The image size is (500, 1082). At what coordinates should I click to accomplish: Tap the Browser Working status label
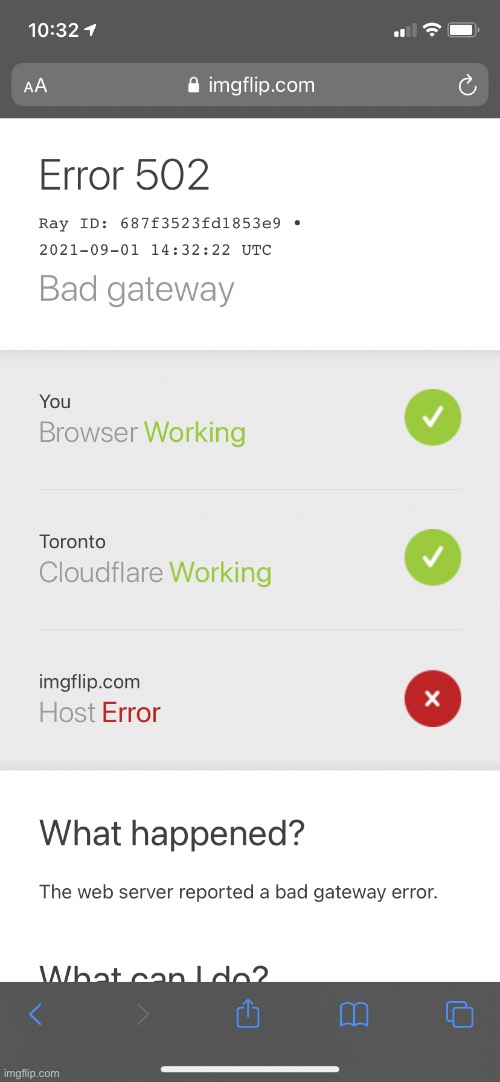[x=142, y=433]
